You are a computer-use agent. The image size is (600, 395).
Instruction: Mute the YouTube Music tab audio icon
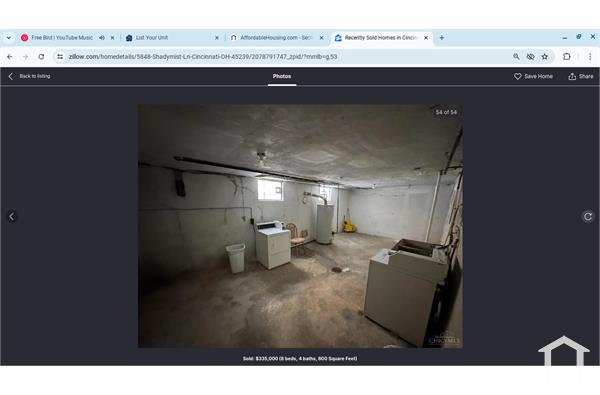pyautogui.click(x=102, y=38)
